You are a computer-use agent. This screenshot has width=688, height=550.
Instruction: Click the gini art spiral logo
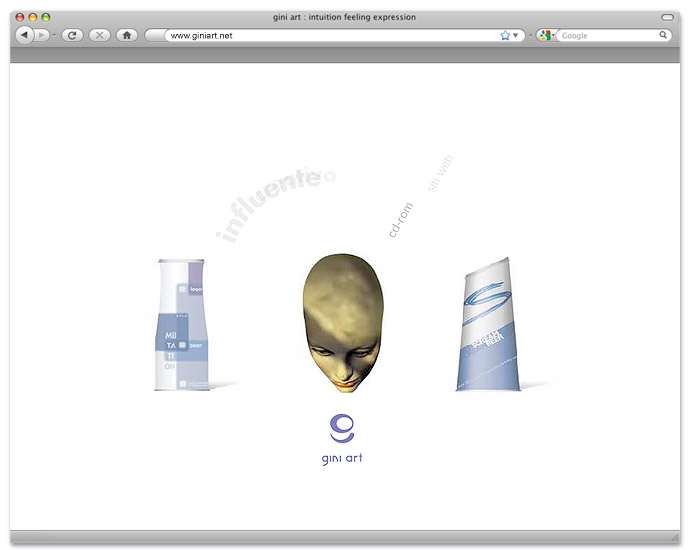[342, 427]
